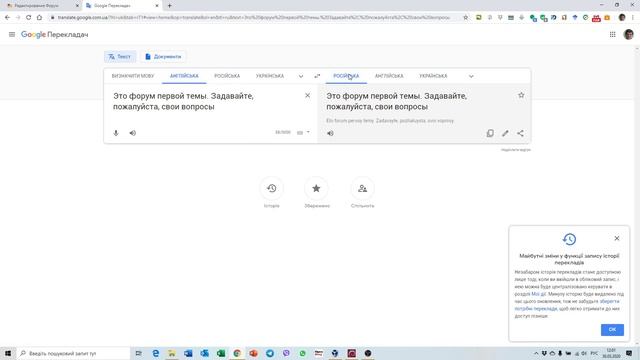This screenshot has width=640, height=360.
Task: Select 'Українська' as source language
Action: [270, 76]
